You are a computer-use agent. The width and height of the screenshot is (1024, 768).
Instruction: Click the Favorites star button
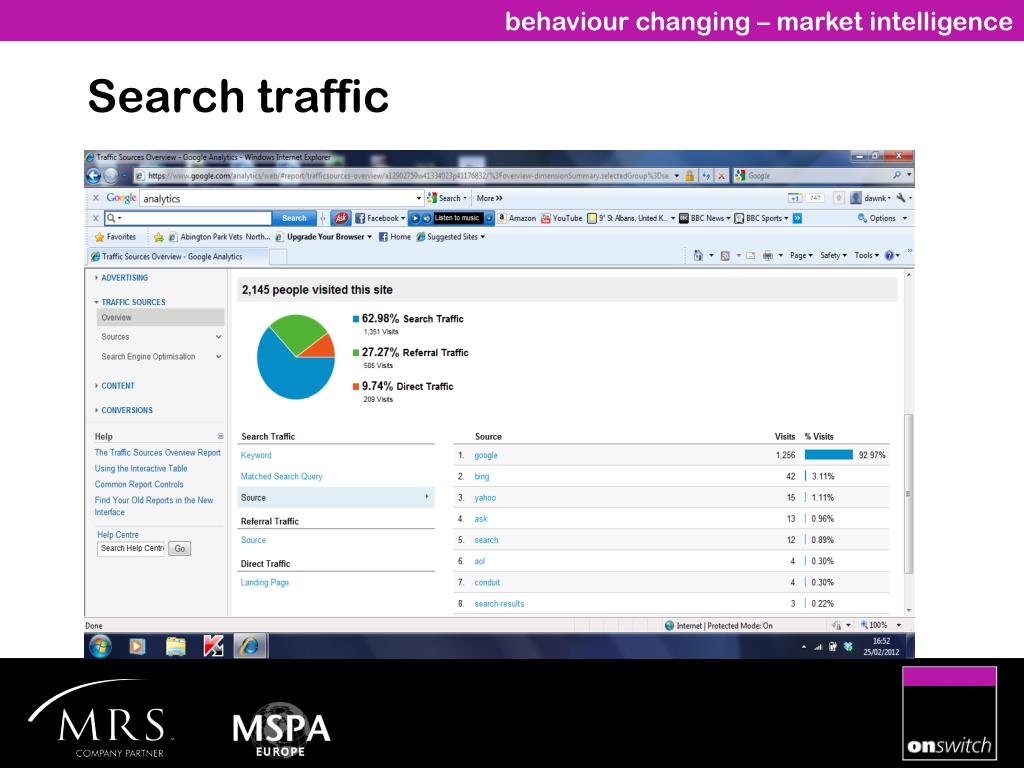pos(116,237)
